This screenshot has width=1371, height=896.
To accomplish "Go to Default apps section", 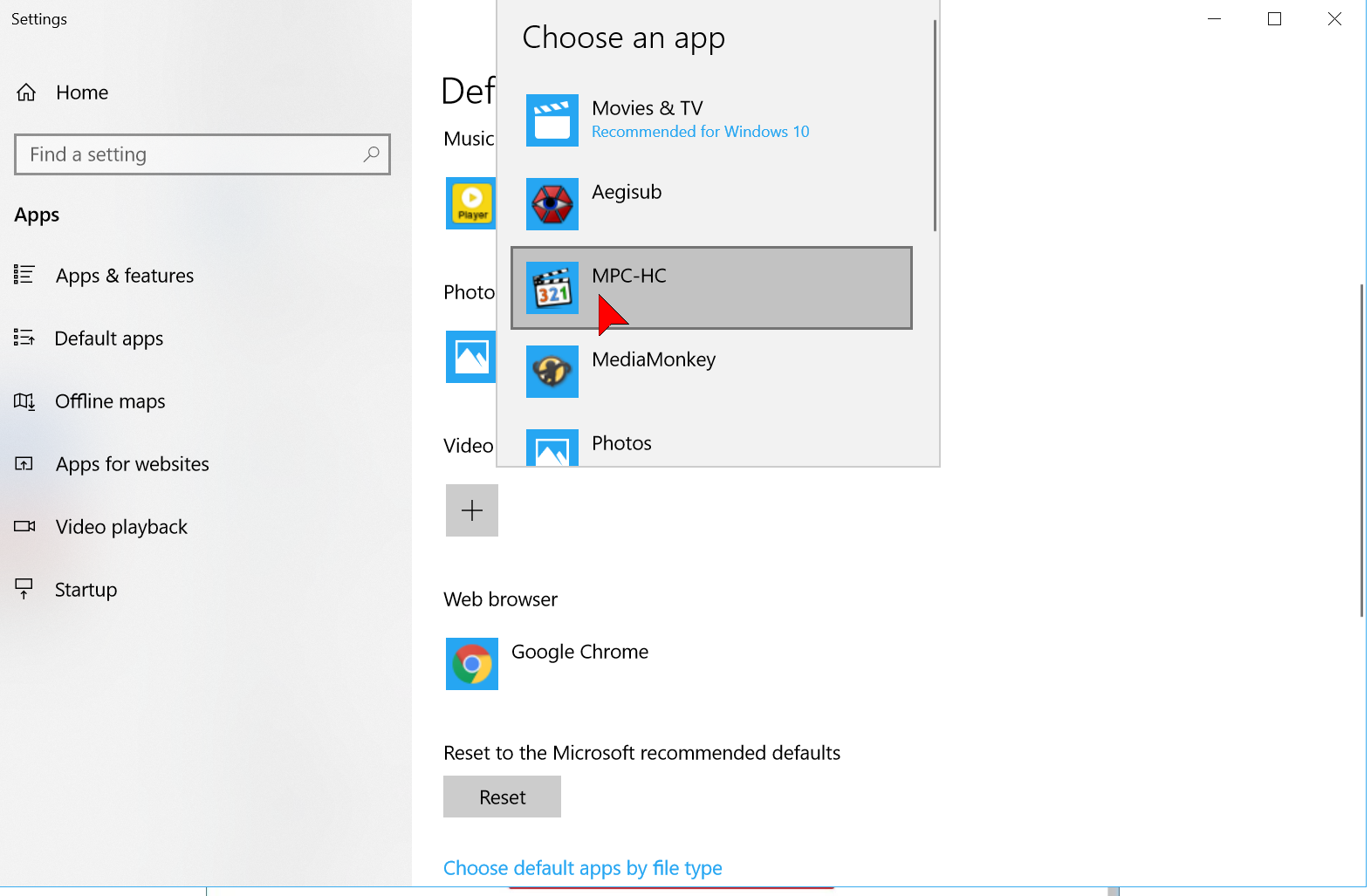I will pyautogui.click(x=109, y=339).
